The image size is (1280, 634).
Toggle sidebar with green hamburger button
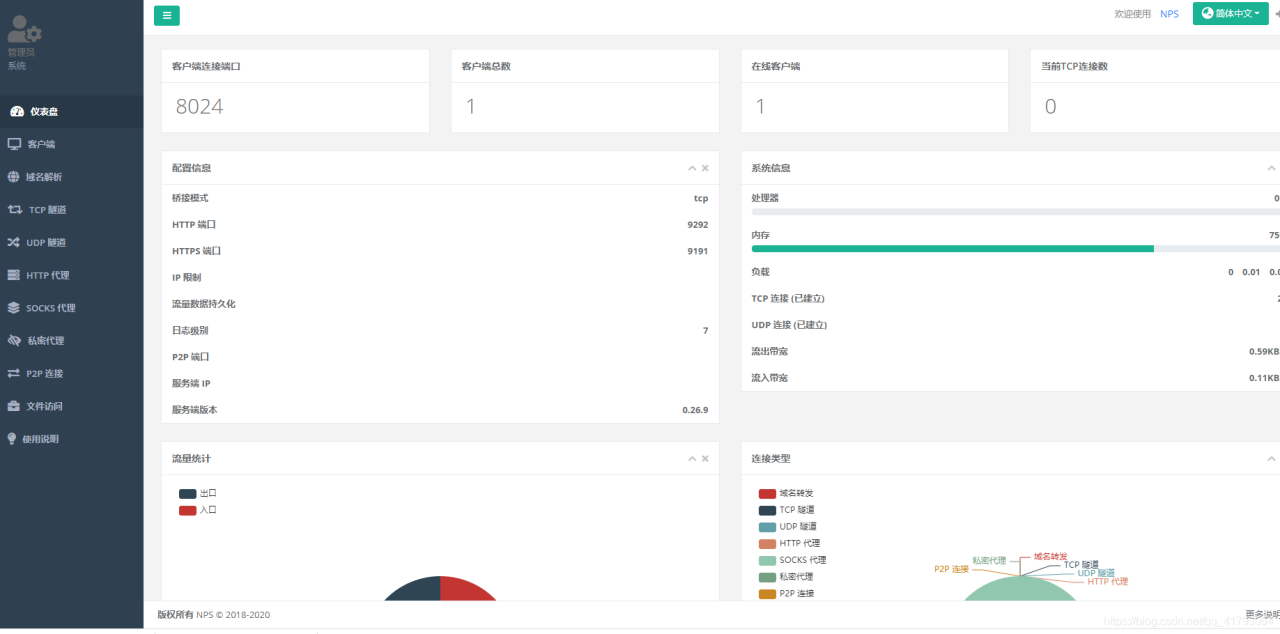click(167, 14)
